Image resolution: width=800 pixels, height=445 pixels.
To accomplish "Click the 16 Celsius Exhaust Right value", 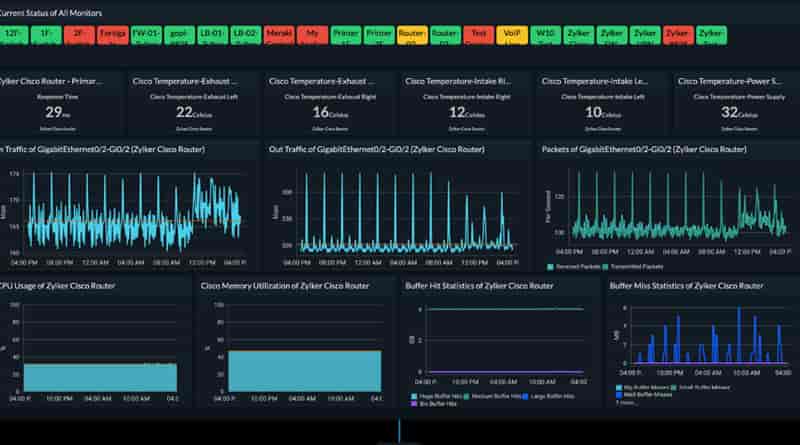I will pos(330,112).
